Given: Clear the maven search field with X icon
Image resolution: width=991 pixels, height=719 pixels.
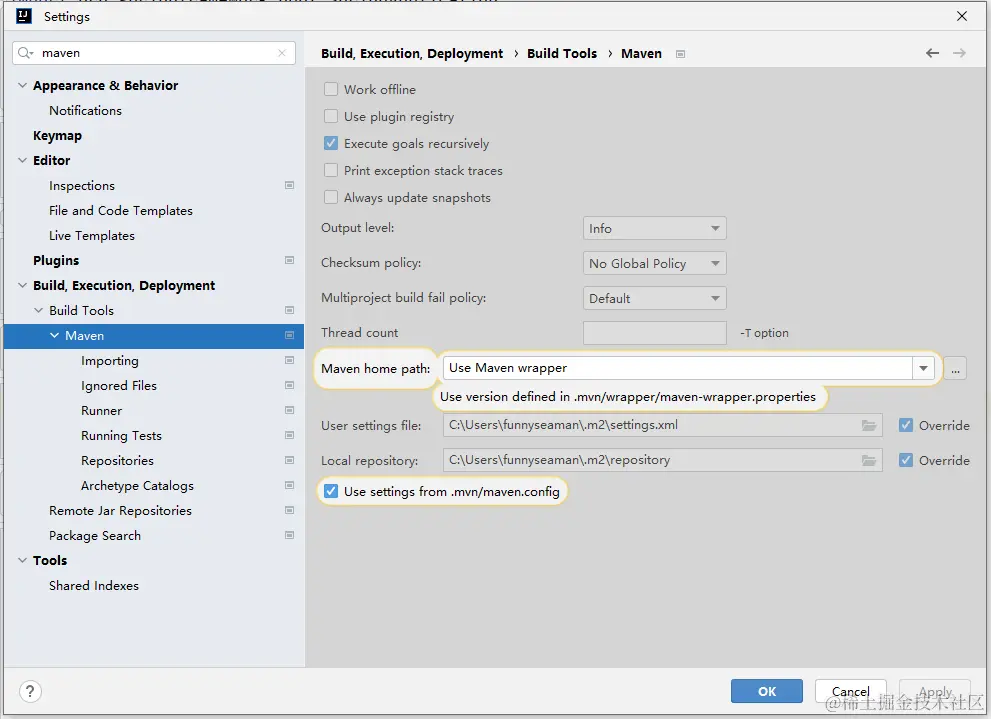Looking at the screenshot, I should coord(283,53).
